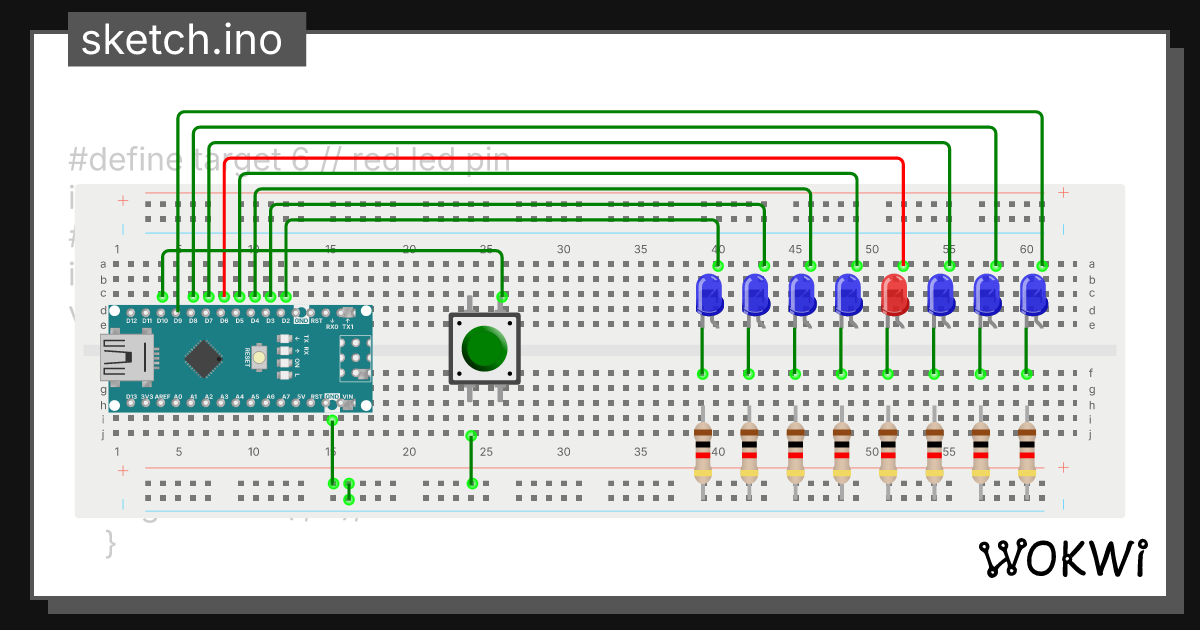The image size is (1200, 630).
Task: Select the red wire to the red LED
Action: tap(565, 159)
